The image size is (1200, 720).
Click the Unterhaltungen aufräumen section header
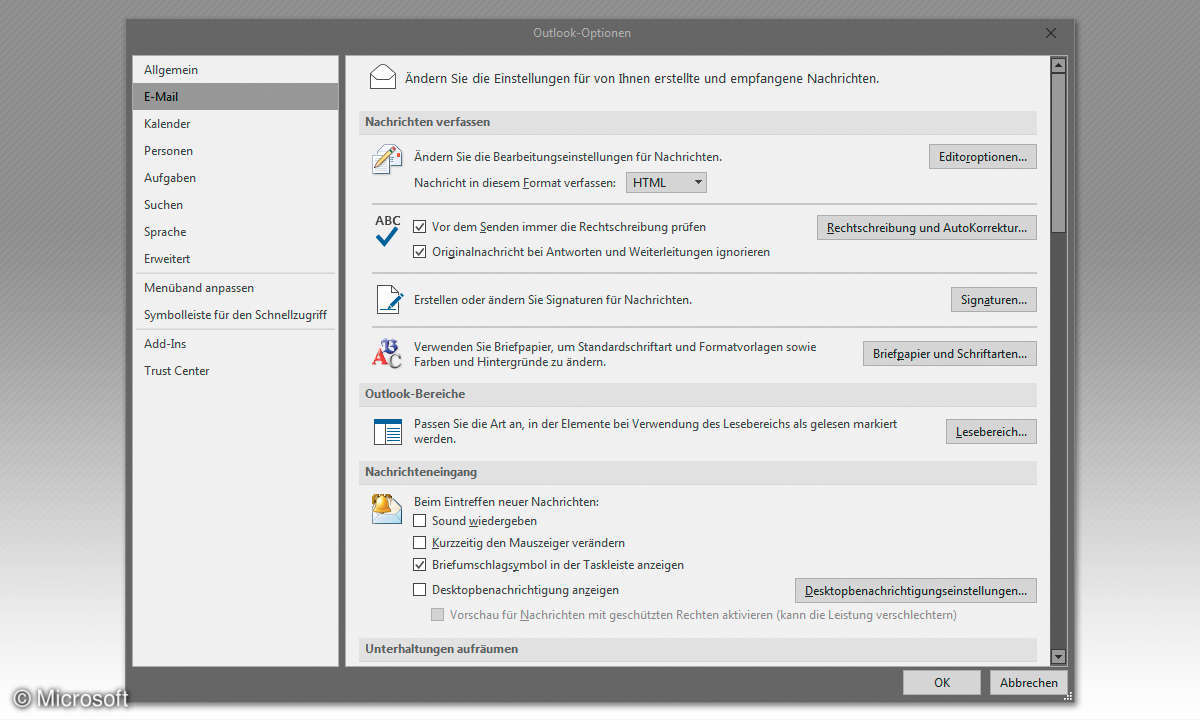point(698,649)
